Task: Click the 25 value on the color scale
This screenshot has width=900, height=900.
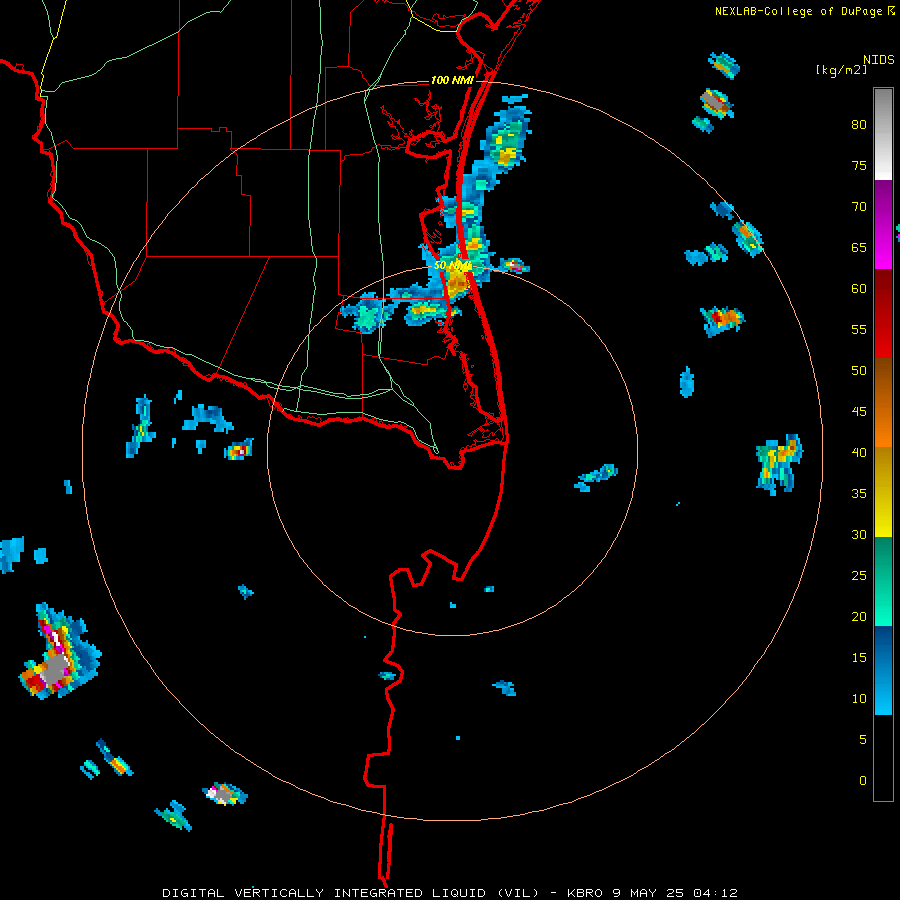Action: pos(859,576)
